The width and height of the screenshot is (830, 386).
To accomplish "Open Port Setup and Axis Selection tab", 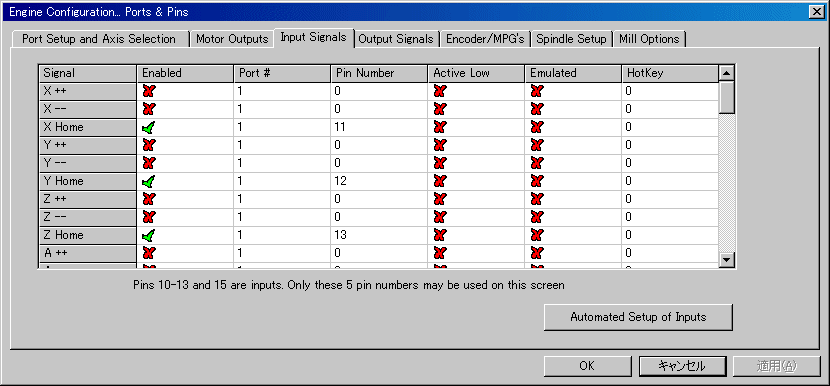I will pyautogui.click(x=99, y=39).
